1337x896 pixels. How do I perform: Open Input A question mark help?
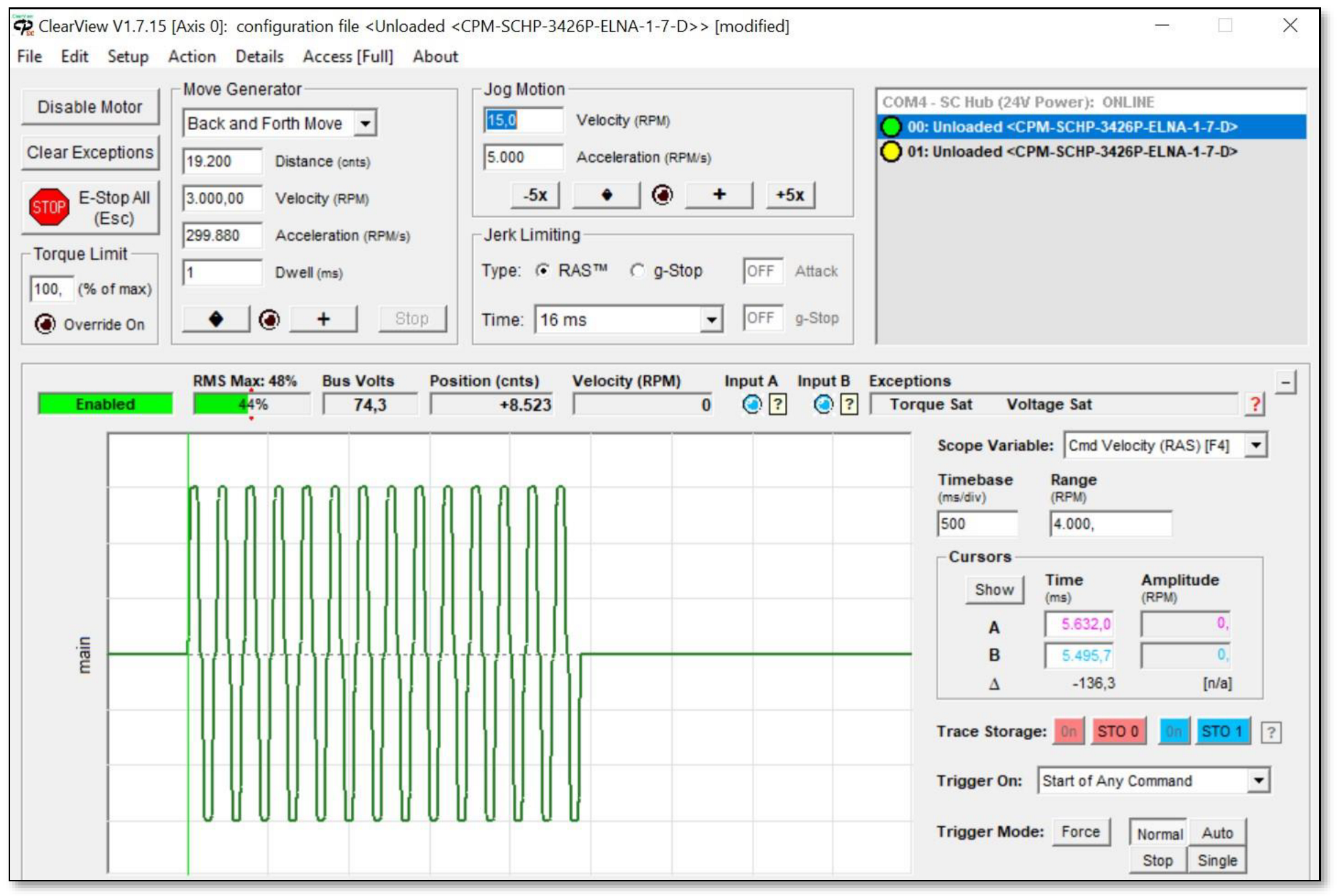tap(778, 404)
